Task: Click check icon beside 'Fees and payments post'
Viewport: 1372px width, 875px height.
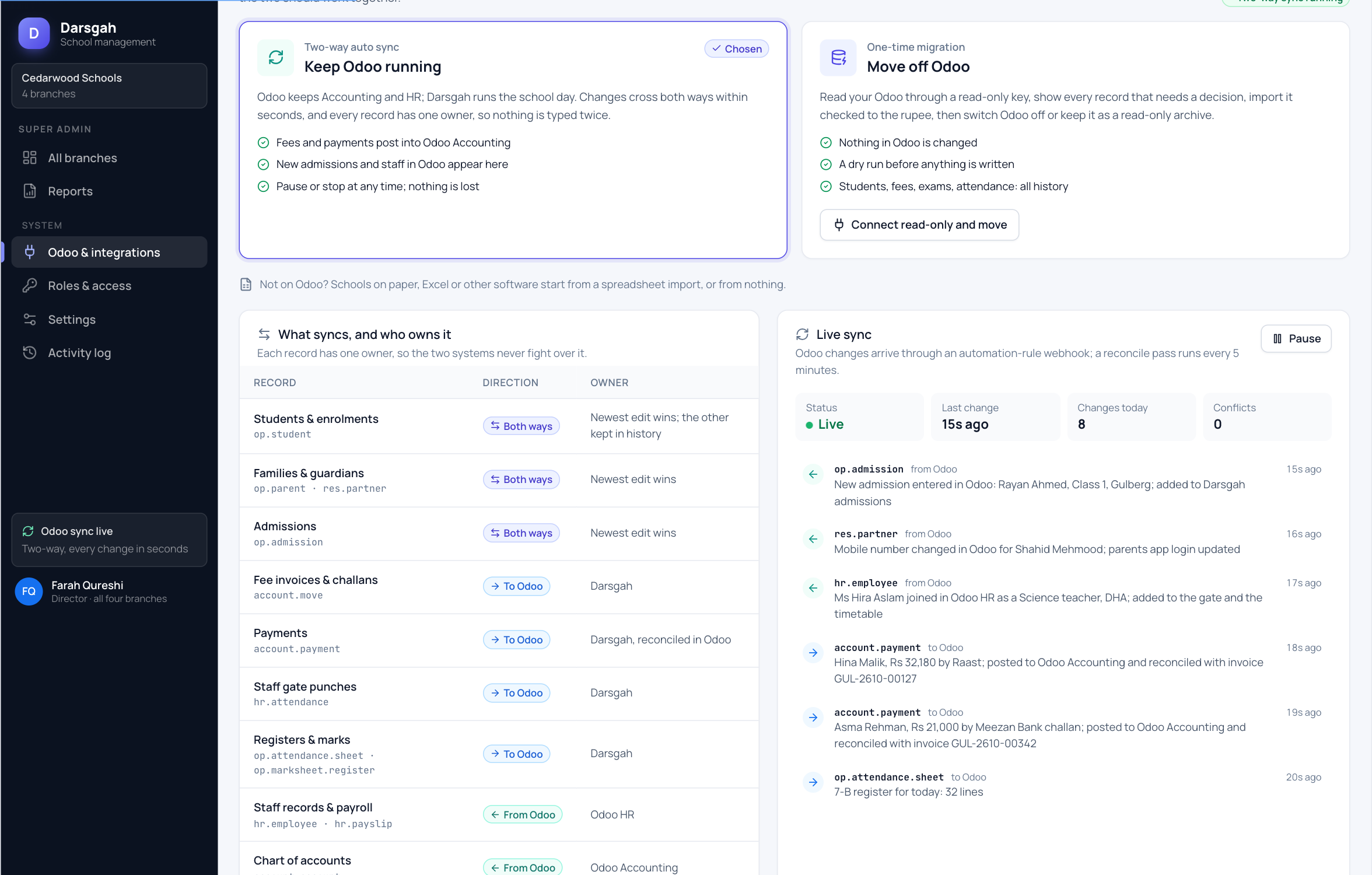Action: coord(264,143)
